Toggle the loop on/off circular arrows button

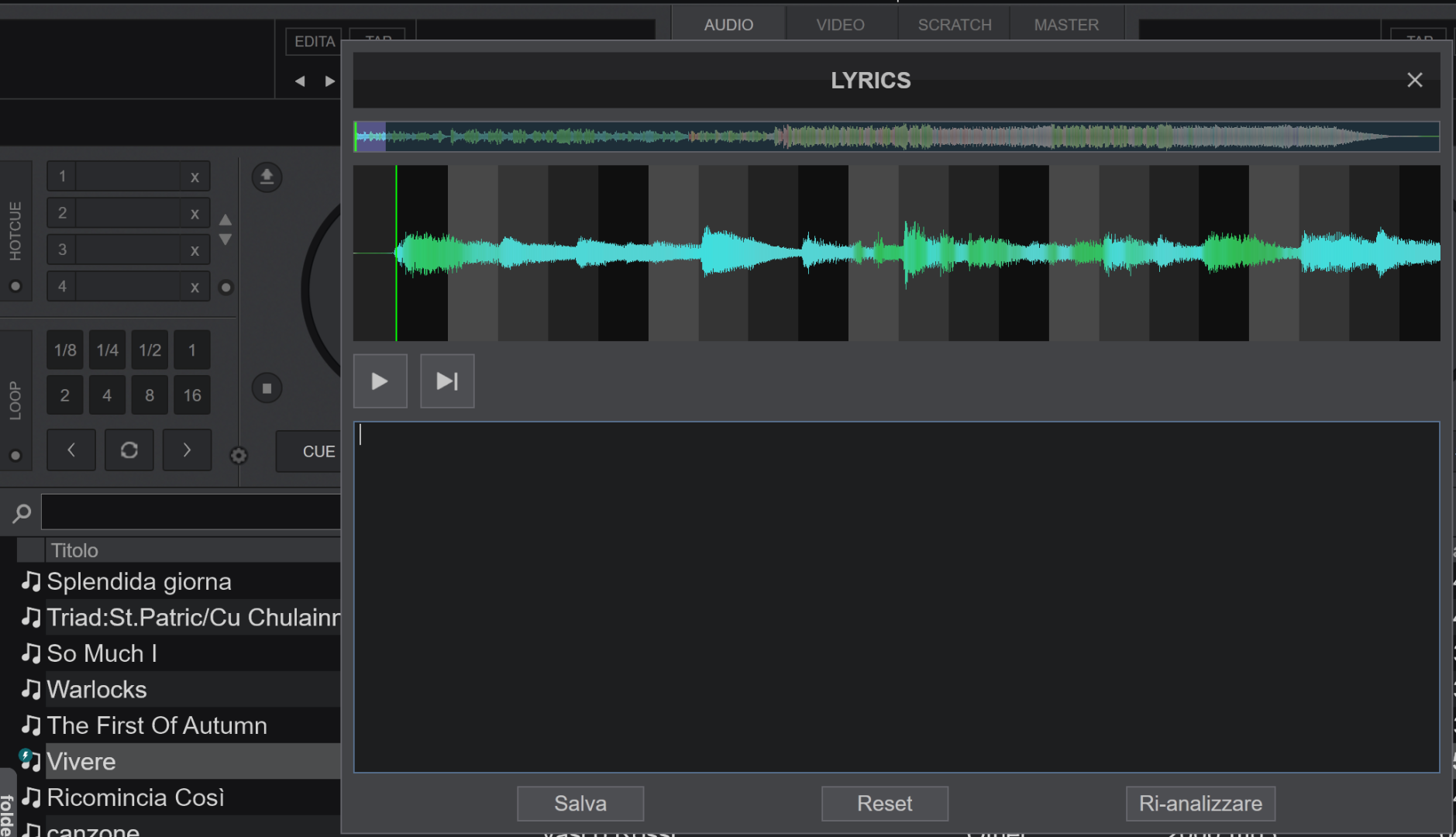point(129,450)
